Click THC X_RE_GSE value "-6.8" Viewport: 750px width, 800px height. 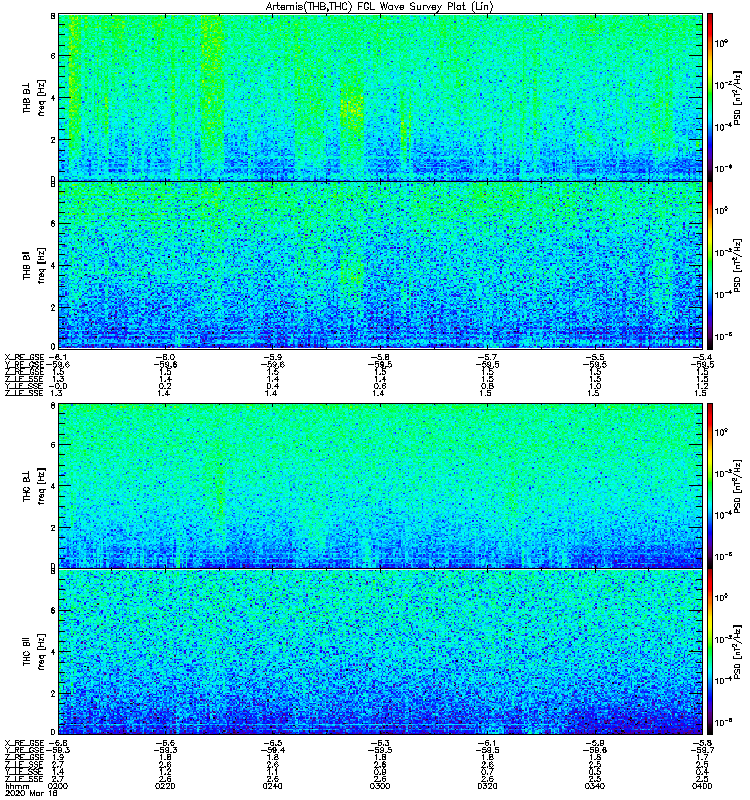[58, 743]
